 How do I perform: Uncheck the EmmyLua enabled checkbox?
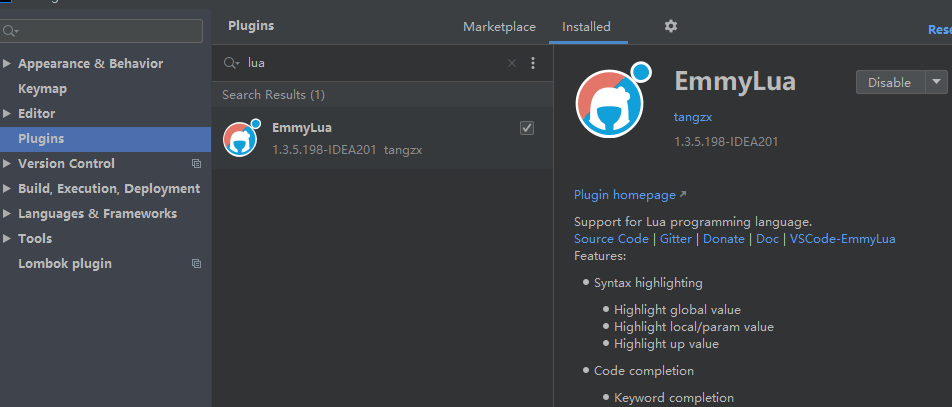[527, 128]
